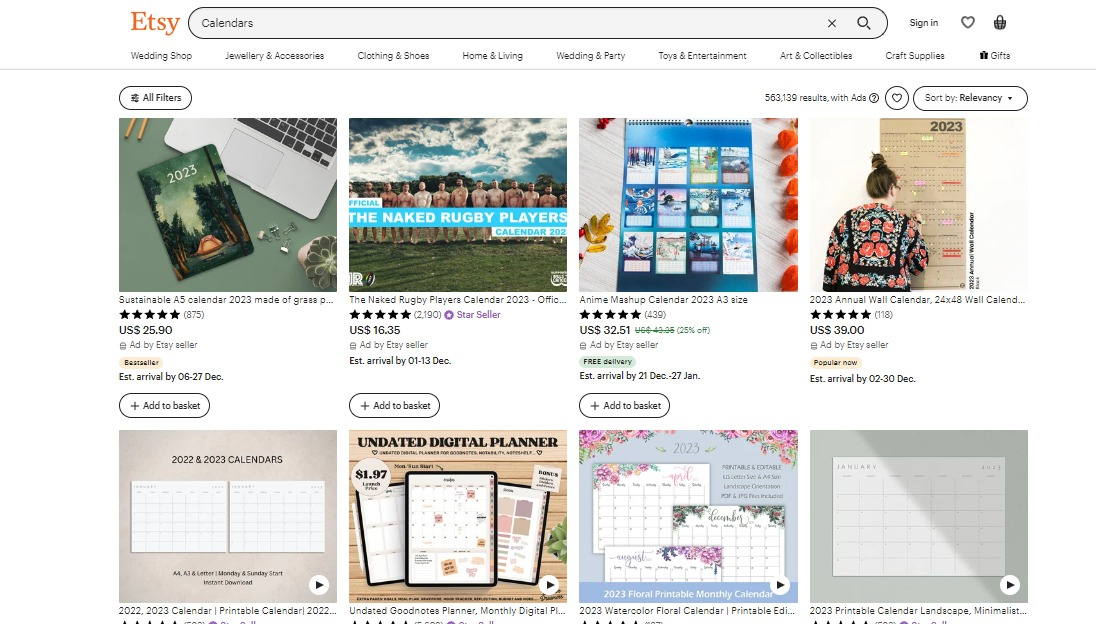This screenshot has height=624, width=1096.
Task: Click Star Seller badge on rugby calendar
Action: pos(473,314)
